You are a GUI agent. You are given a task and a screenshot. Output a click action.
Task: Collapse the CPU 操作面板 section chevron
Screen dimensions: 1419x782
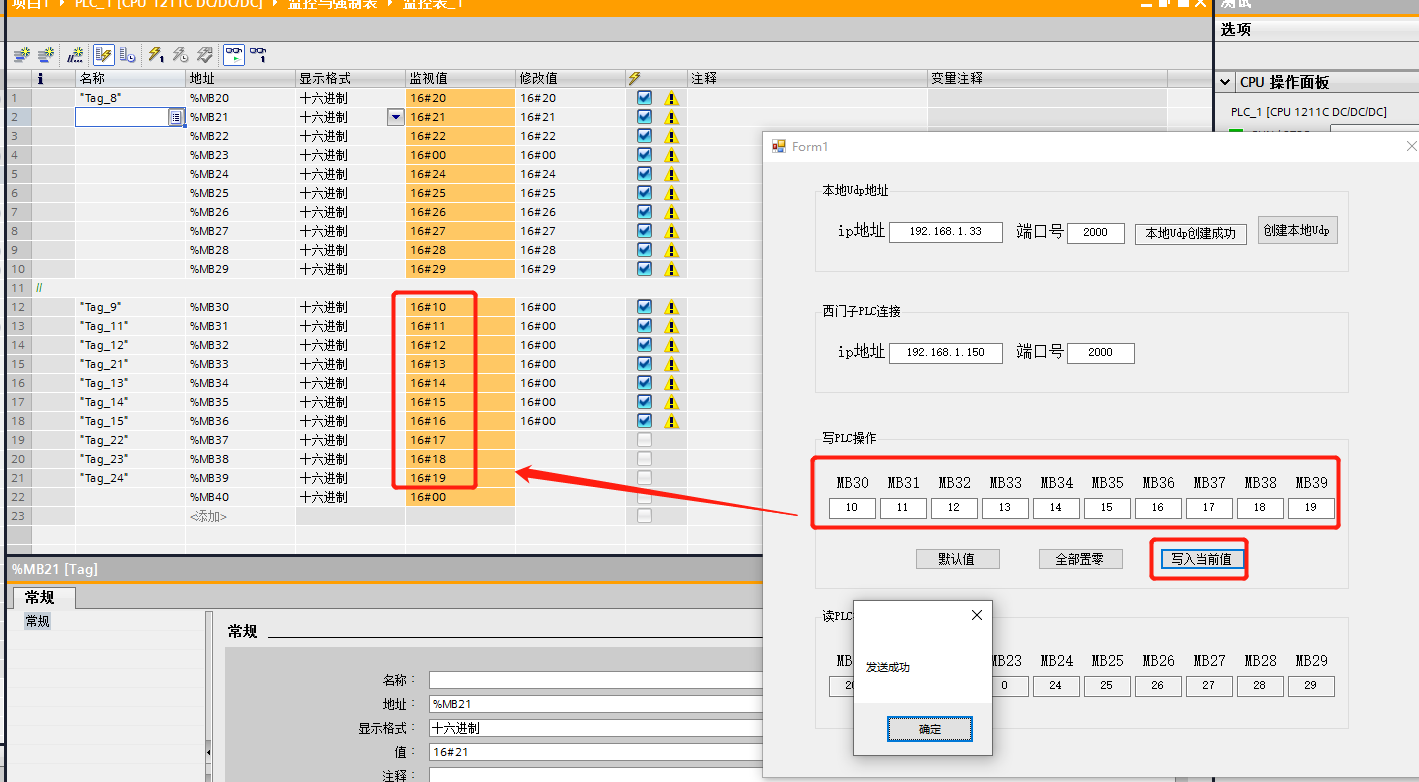pyautogui.click(x=1225, y=82)
